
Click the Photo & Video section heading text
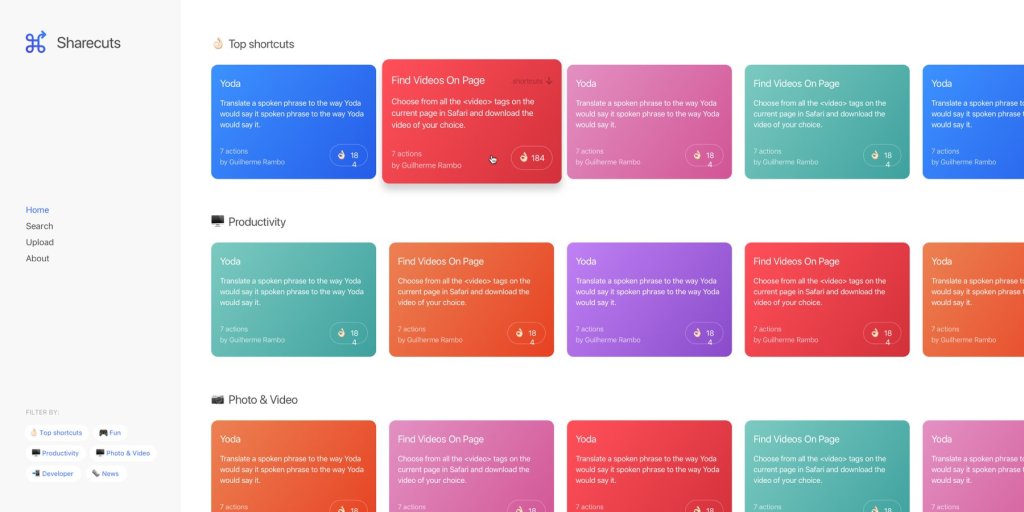coord(263,400)
